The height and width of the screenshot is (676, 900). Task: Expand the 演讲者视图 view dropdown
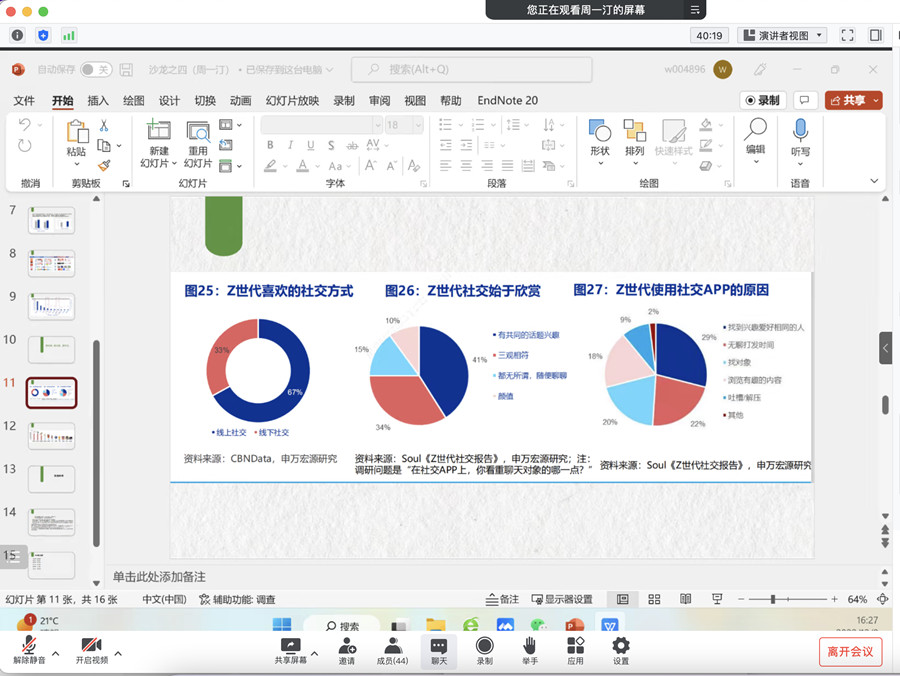pos(782,35)
